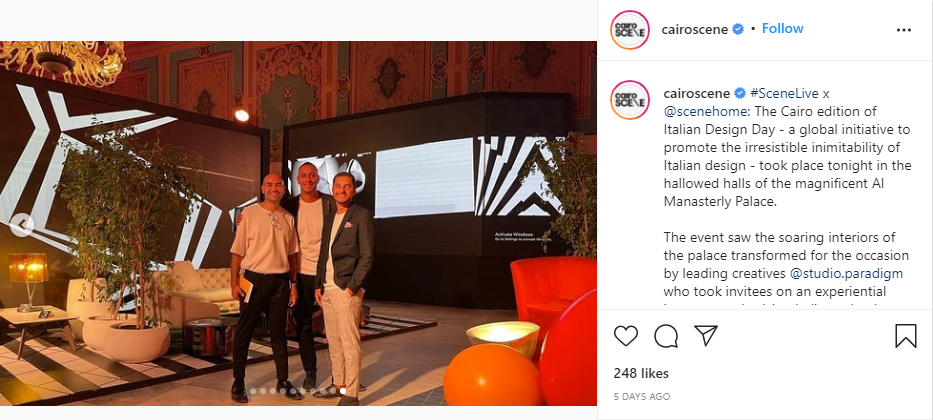Like the post with the heart icon
The image size is (933, 420).
625,336
